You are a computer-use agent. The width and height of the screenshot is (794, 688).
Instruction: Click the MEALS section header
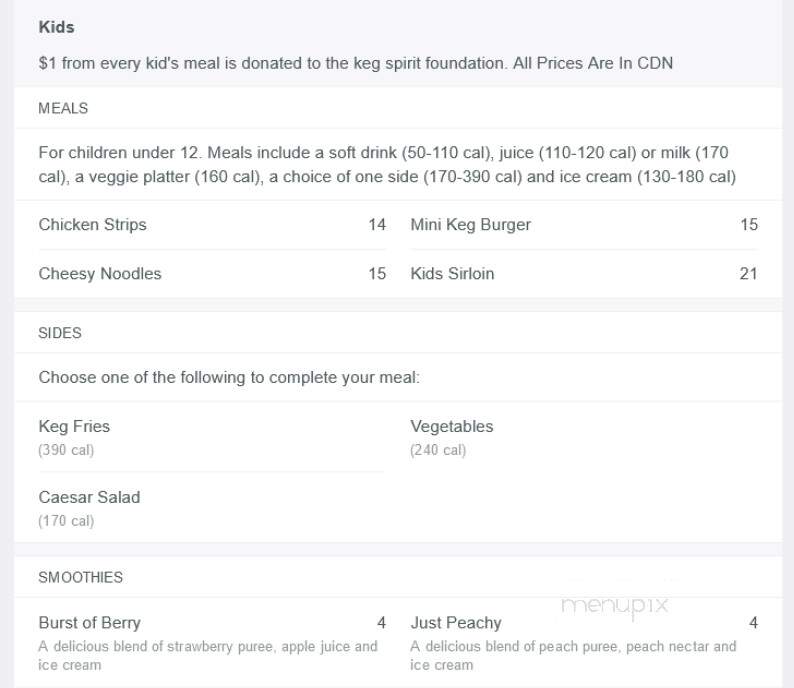pyautogui.click(x=63, y=108)
